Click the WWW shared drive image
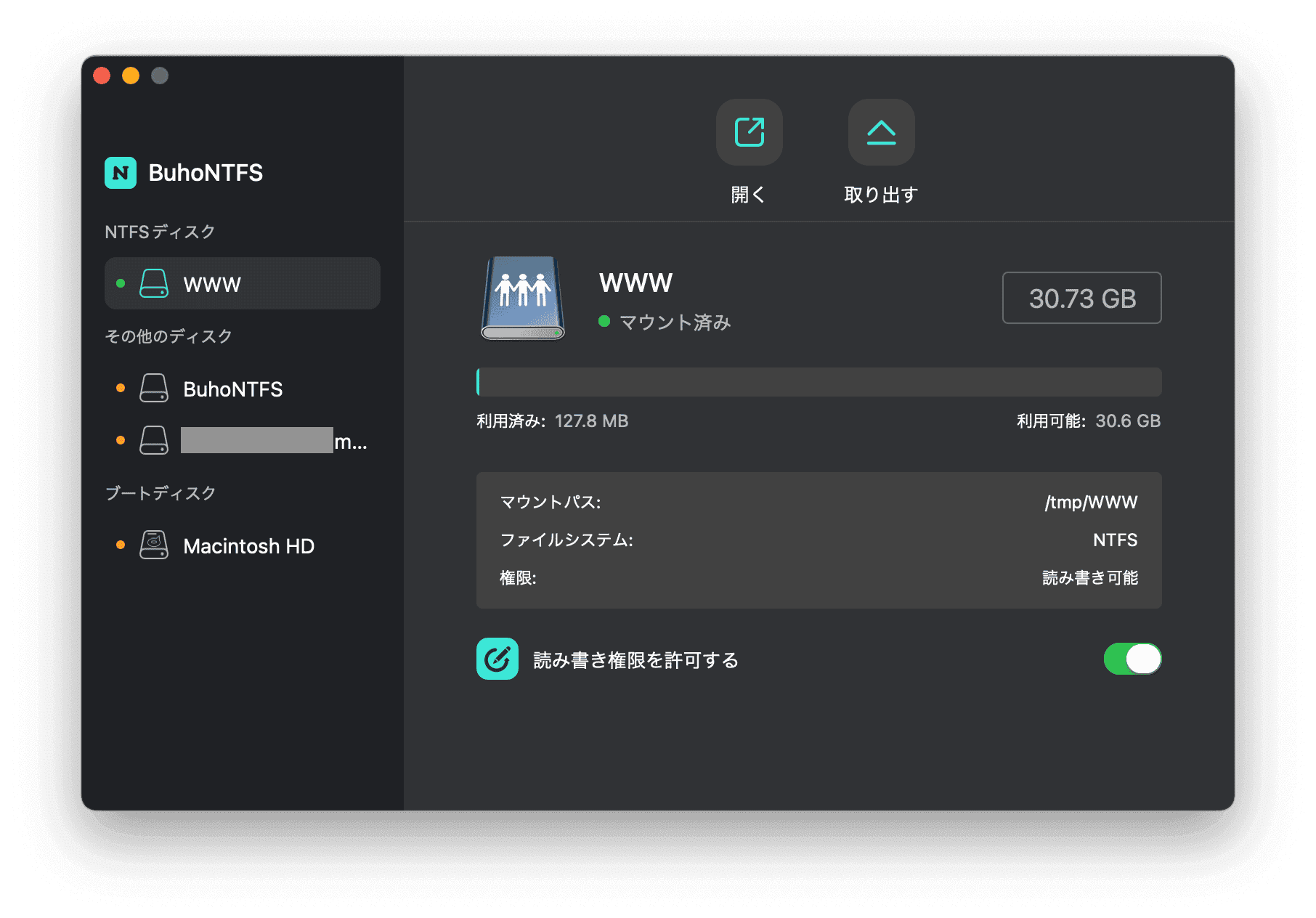The image size is (1316, 918). [523, 298]
